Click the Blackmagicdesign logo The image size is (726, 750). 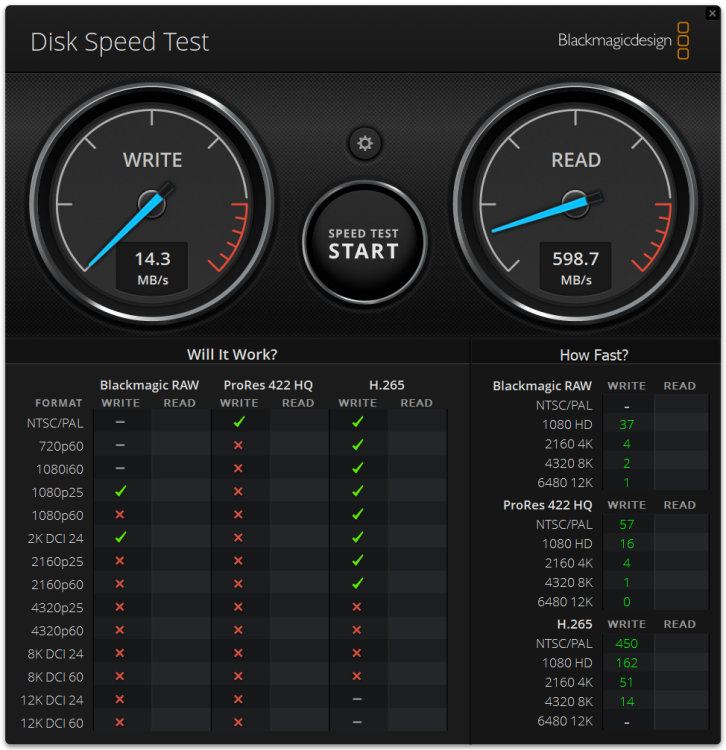[623, 41]
